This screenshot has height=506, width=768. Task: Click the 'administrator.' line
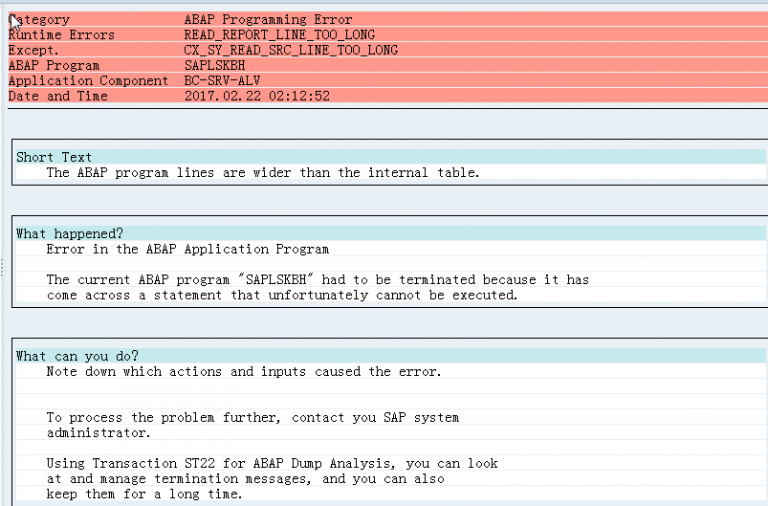98,433
